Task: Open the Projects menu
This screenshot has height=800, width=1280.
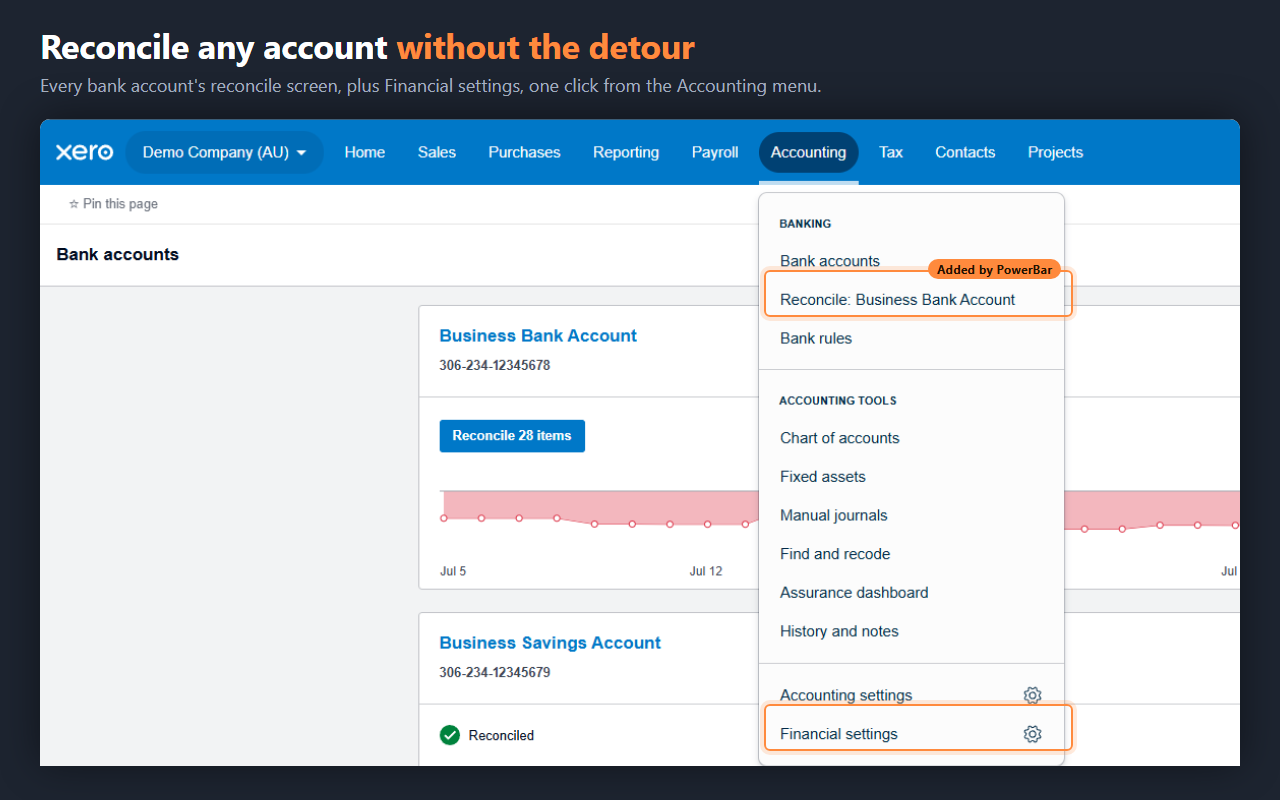Action: pos(1055,152)
